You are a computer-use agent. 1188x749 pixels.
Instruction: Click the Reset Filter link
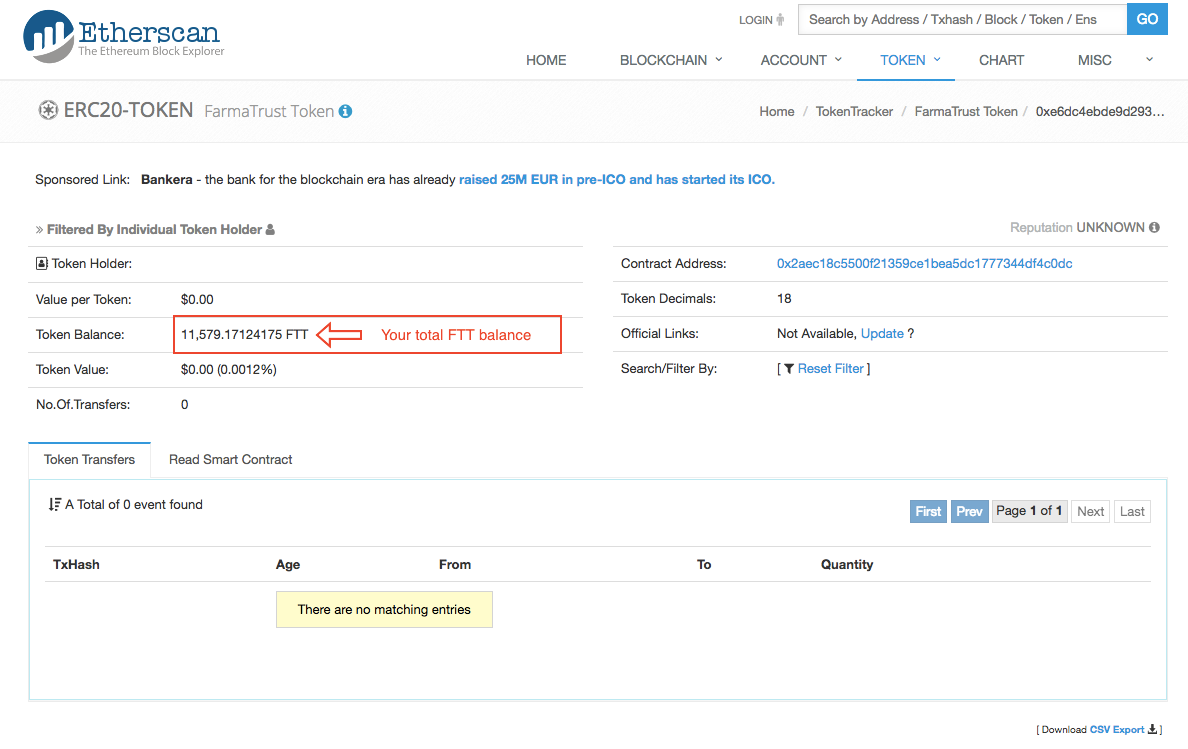pos(830,369)
